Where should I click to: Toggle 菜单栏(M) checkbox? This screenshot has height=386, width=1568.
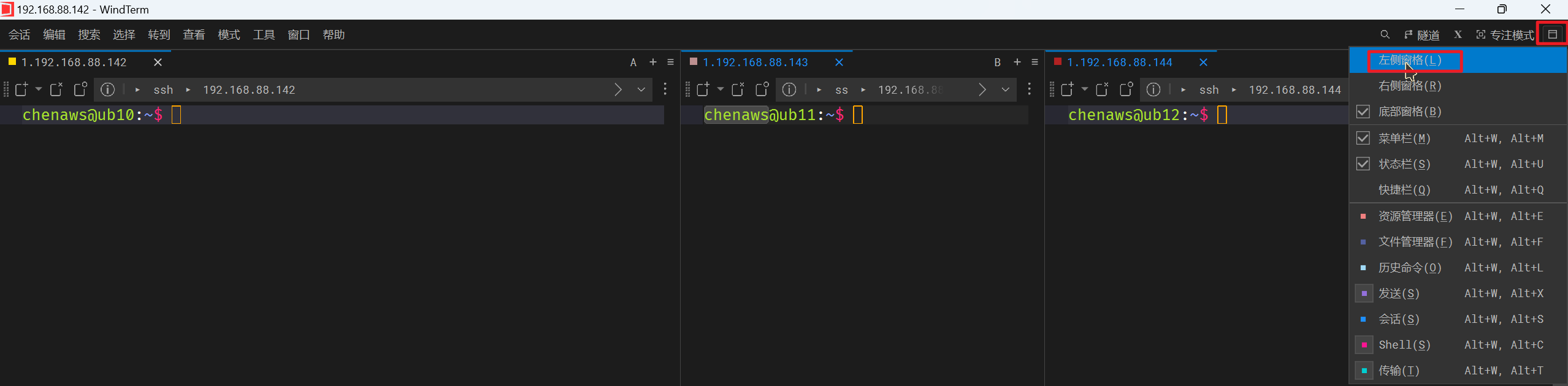1363,138
